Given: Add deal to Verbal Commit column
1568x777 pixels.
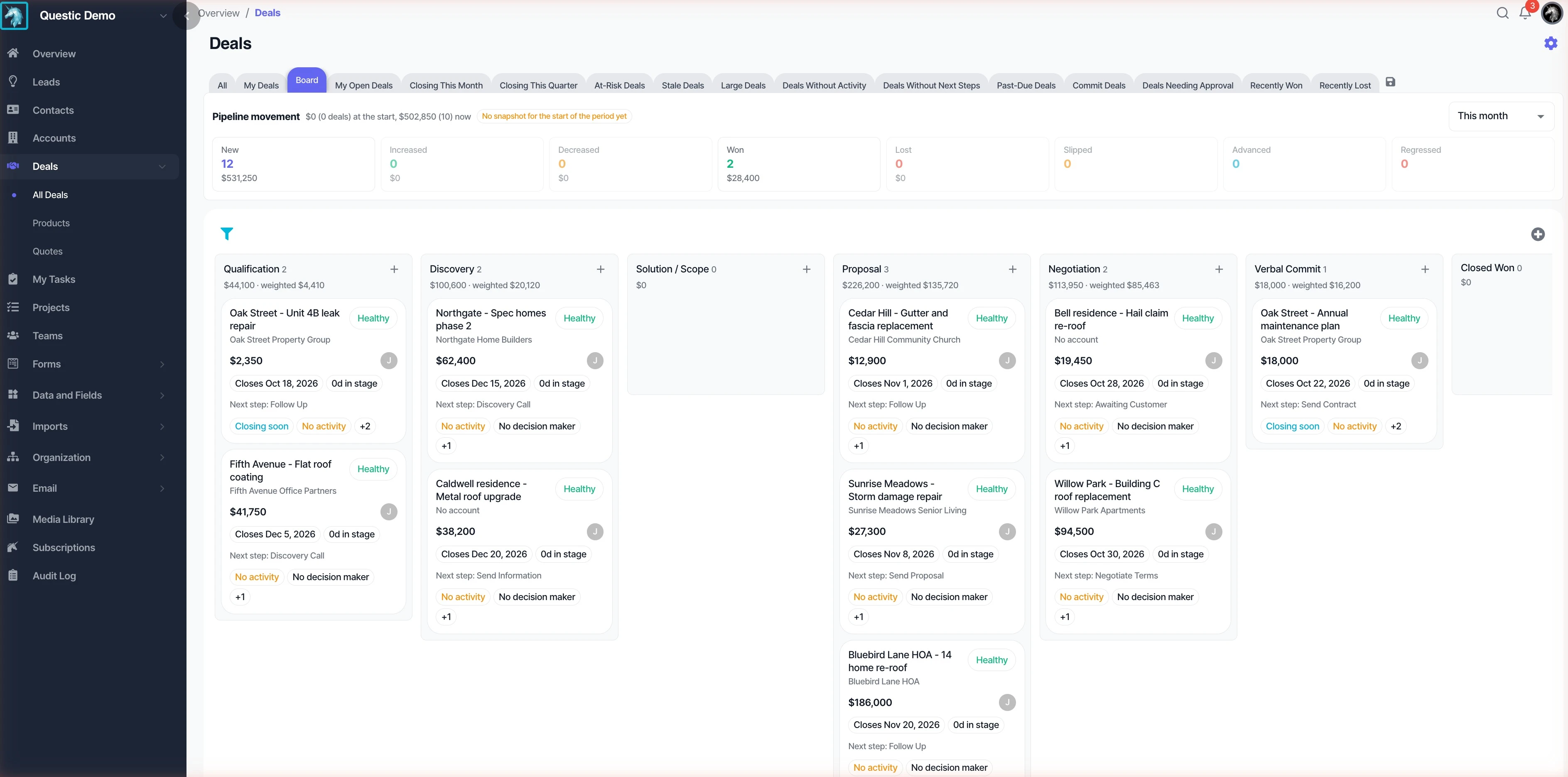Looking at the screenshot, I should 1425,269.
